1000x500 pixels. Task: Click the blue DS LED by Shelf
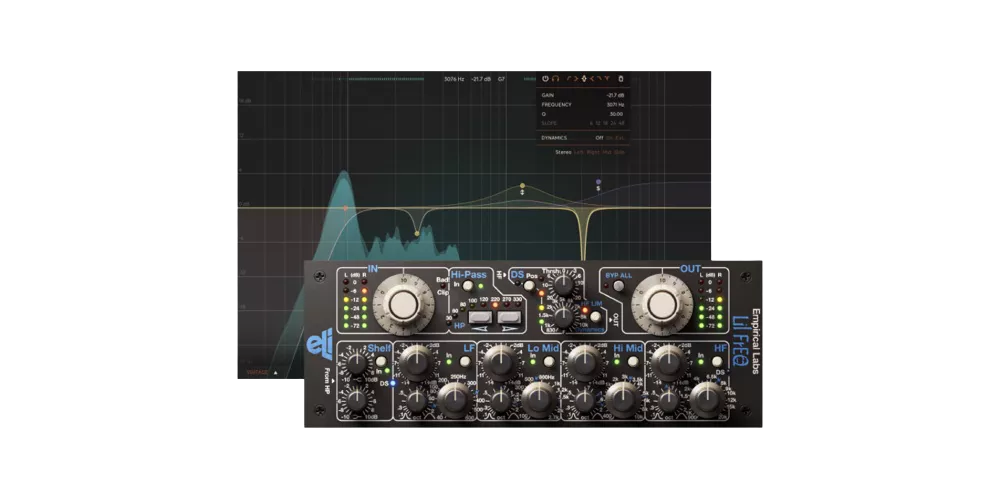pos(393,383)
